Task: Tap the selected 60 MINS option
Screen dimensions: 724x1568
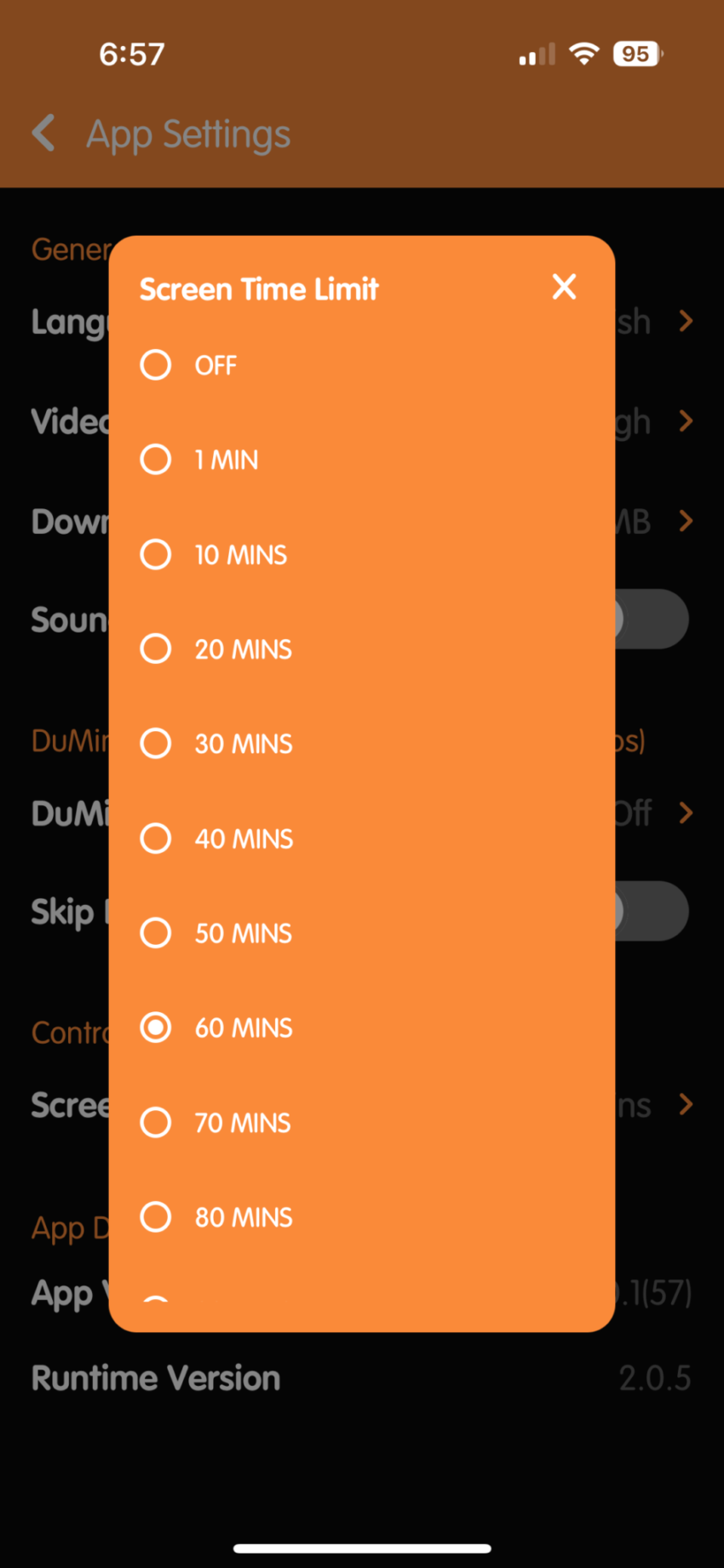Action: pyautogui.click(x=156, y=1027)
